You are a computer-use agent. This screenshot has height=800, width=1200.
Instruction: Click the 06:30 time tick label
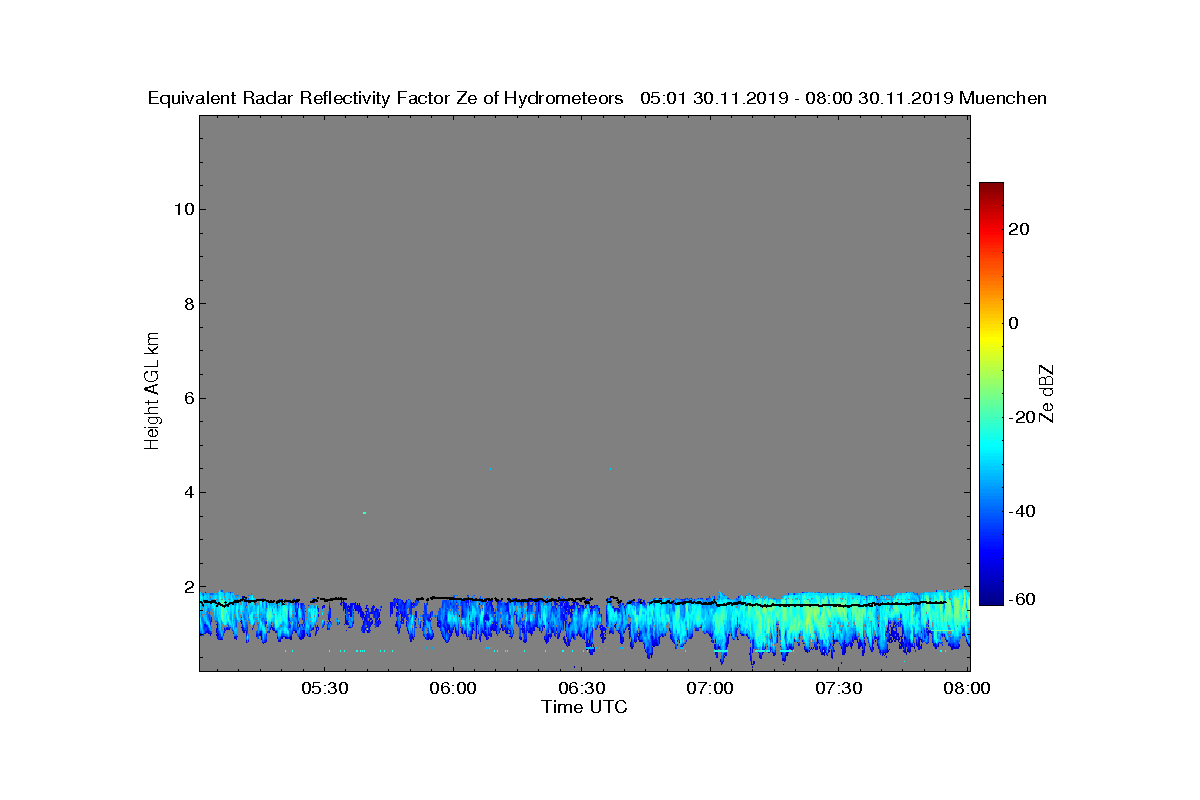click(x=581, y=688)
